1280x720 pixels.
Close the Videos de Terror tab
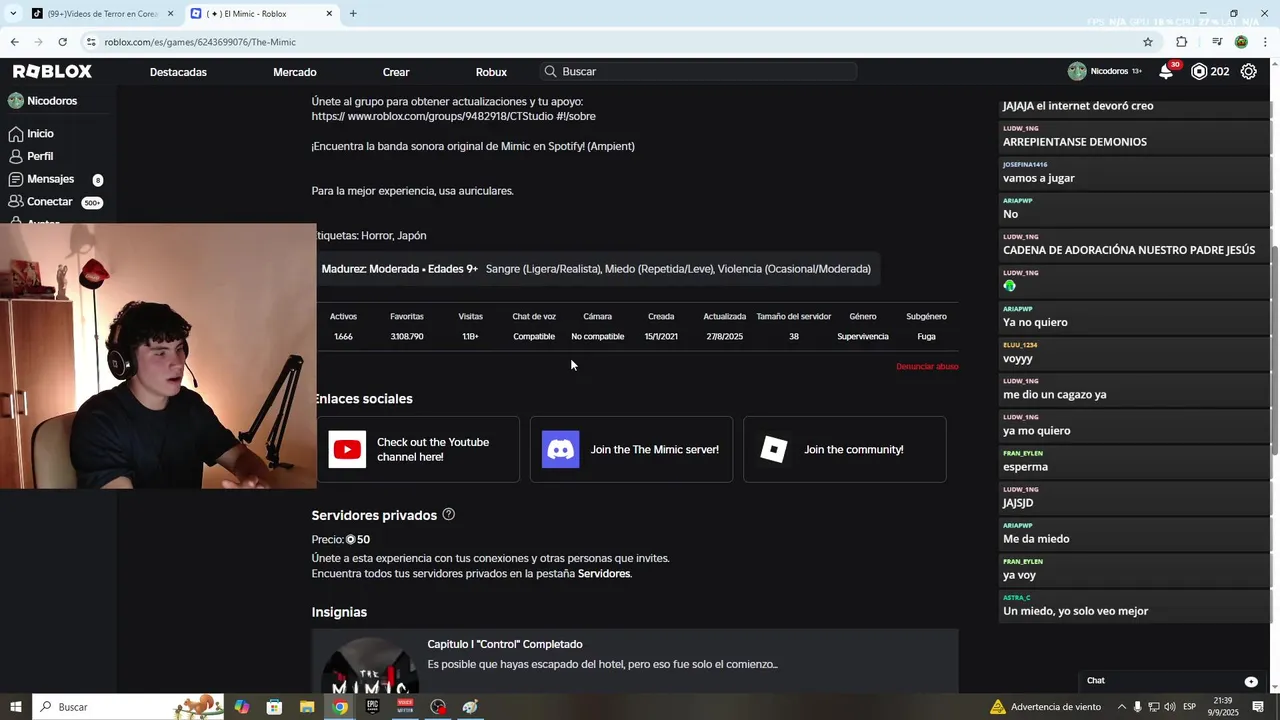[170, 14]
